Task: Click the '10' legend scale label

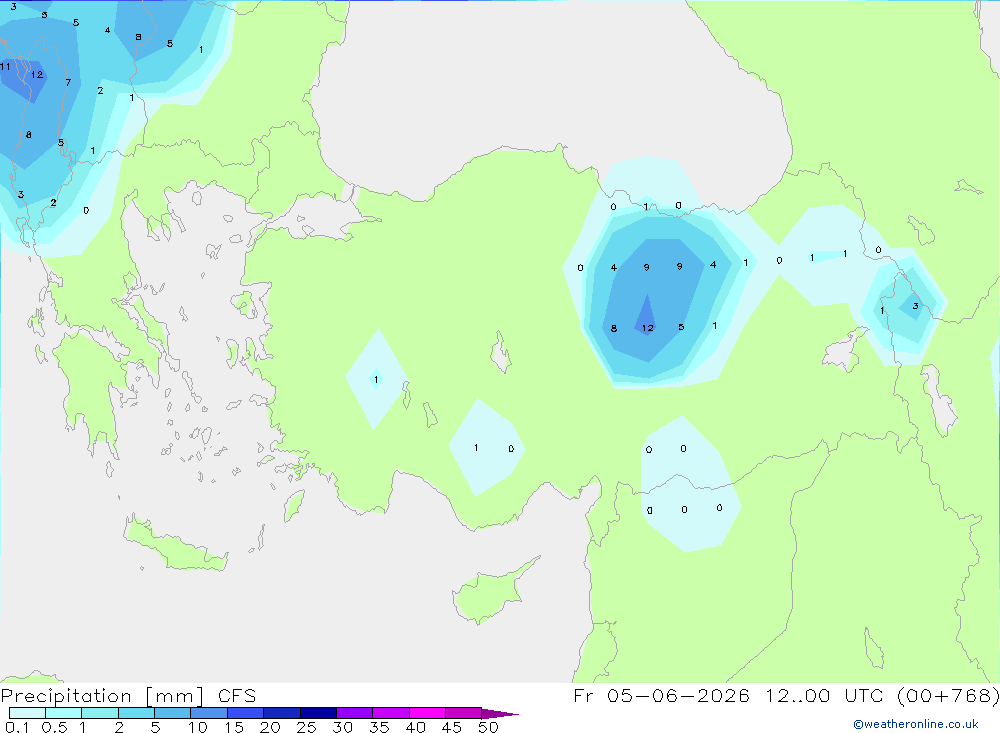Action: 198,727
